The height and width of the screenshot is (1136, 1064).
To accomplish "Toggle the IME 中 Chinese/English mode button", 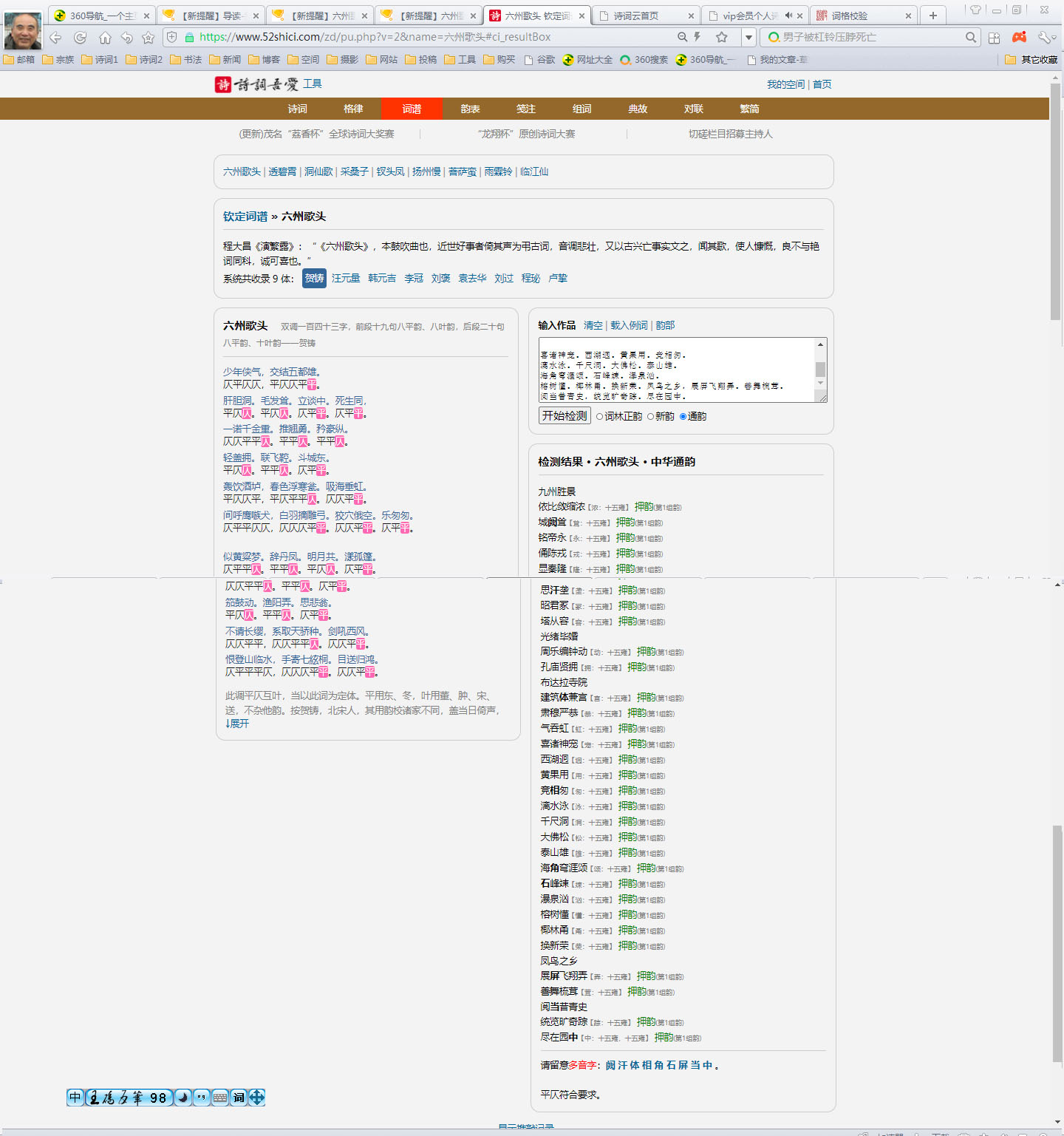I will (75, 1097).
